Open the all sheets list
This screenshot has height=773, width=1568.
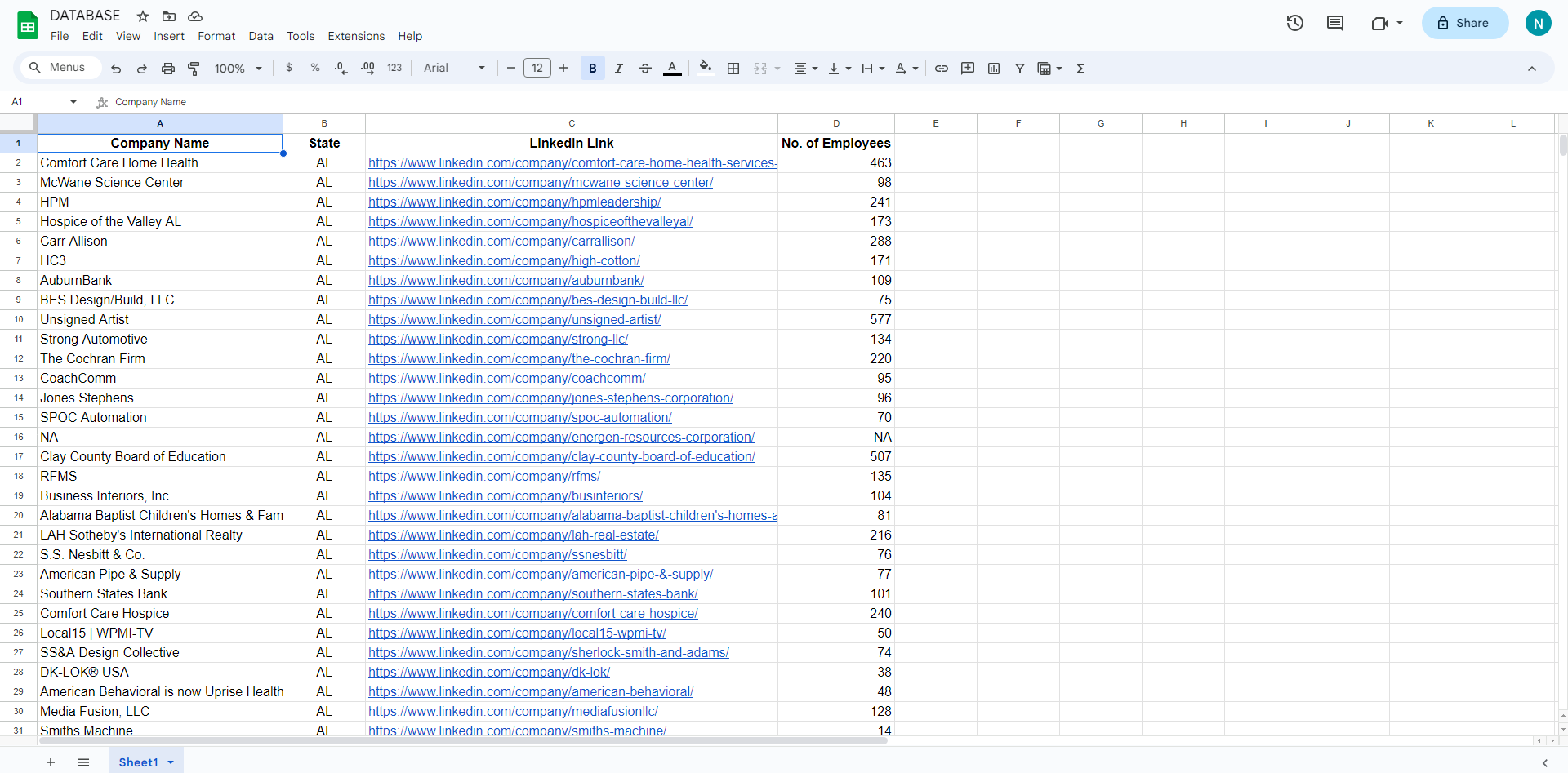pyautogui.click(x=83, y=762)
